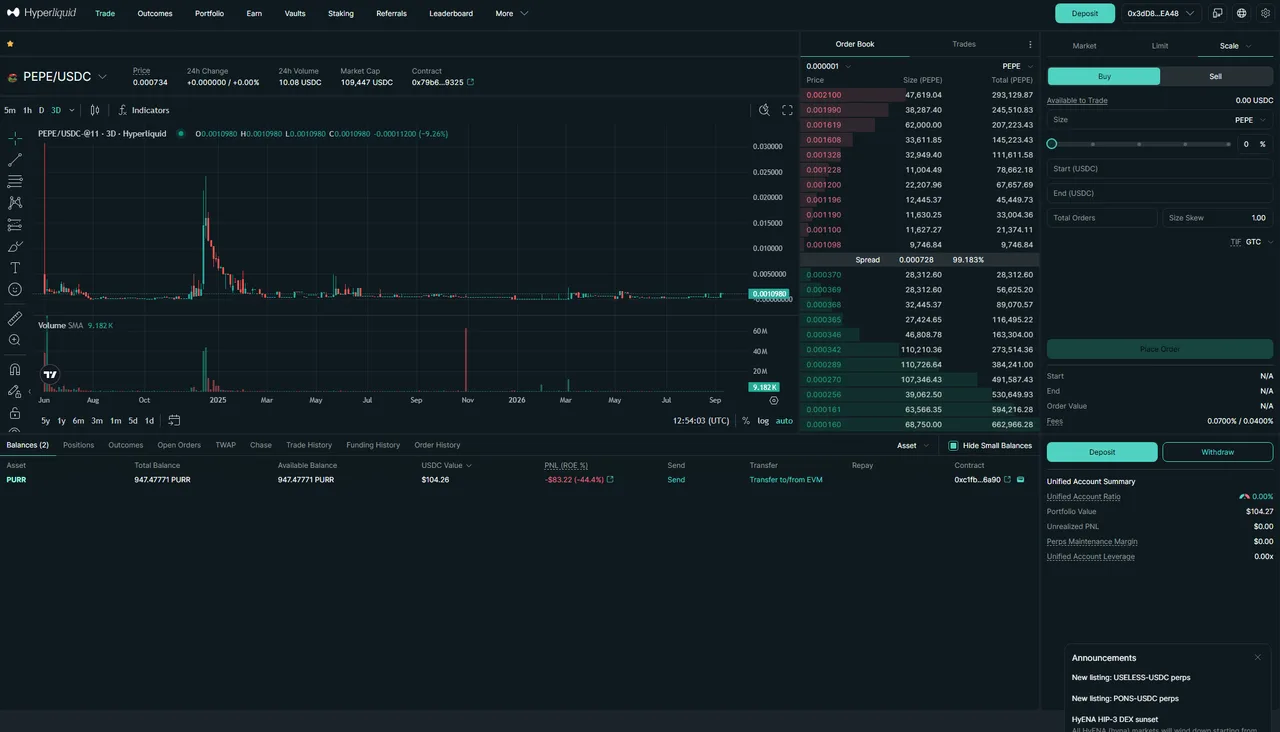The height and width of the screenshot is (732, 1280).
Task: Click the order size percentage slider handle
Action: 1051,144
